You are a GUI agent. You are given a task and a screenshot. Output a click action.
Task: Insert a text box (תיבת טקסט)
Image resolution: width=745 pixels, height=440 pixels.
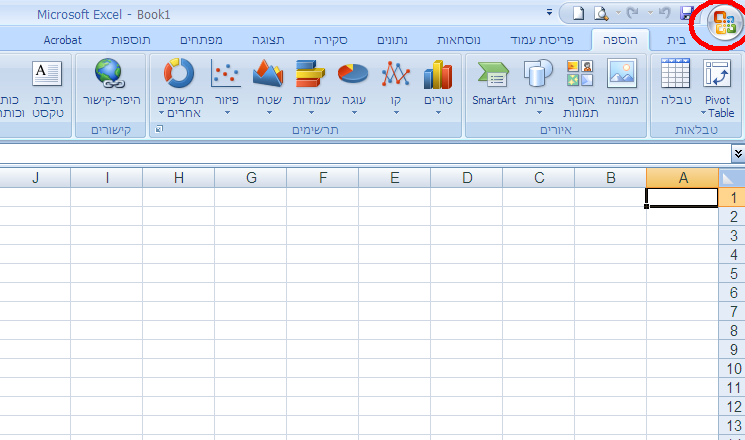click(46, 87)
